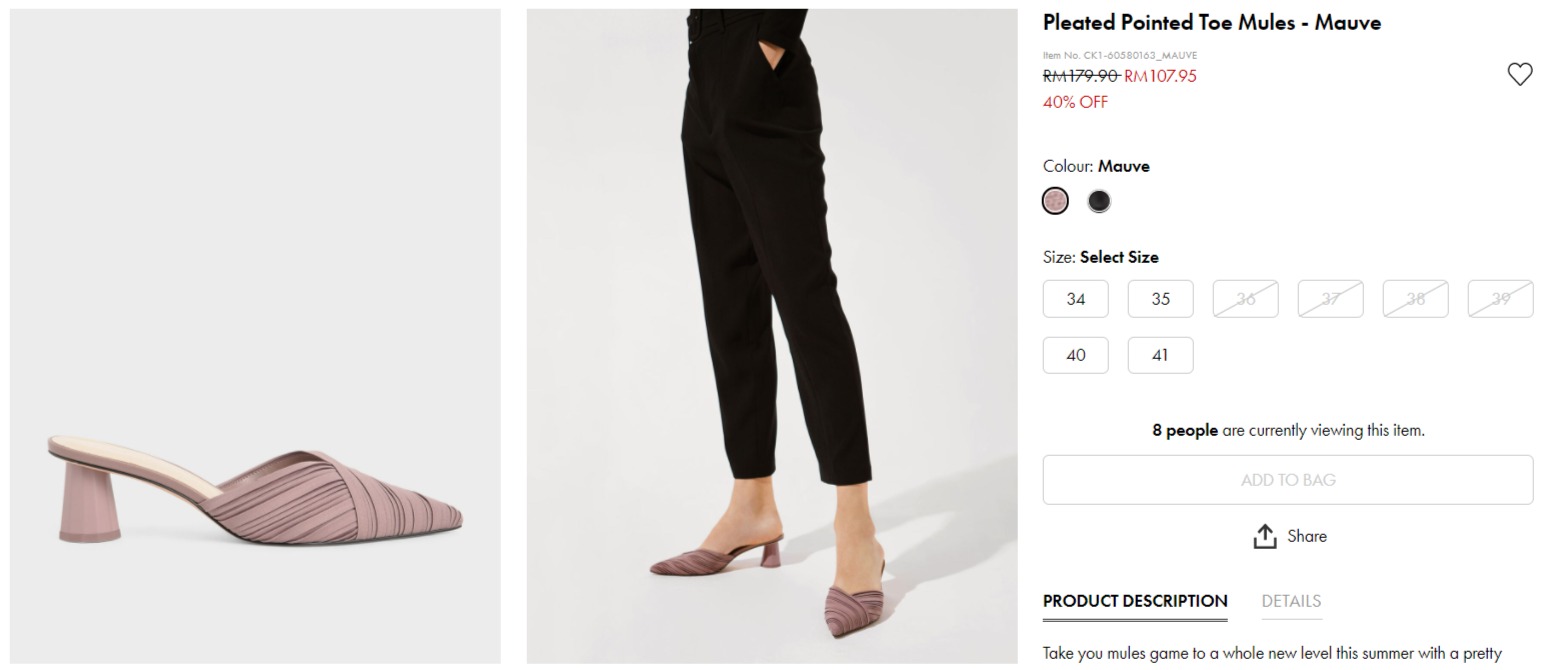
Task: Click the discounted price RM107.95
Action: [1160, 76]
